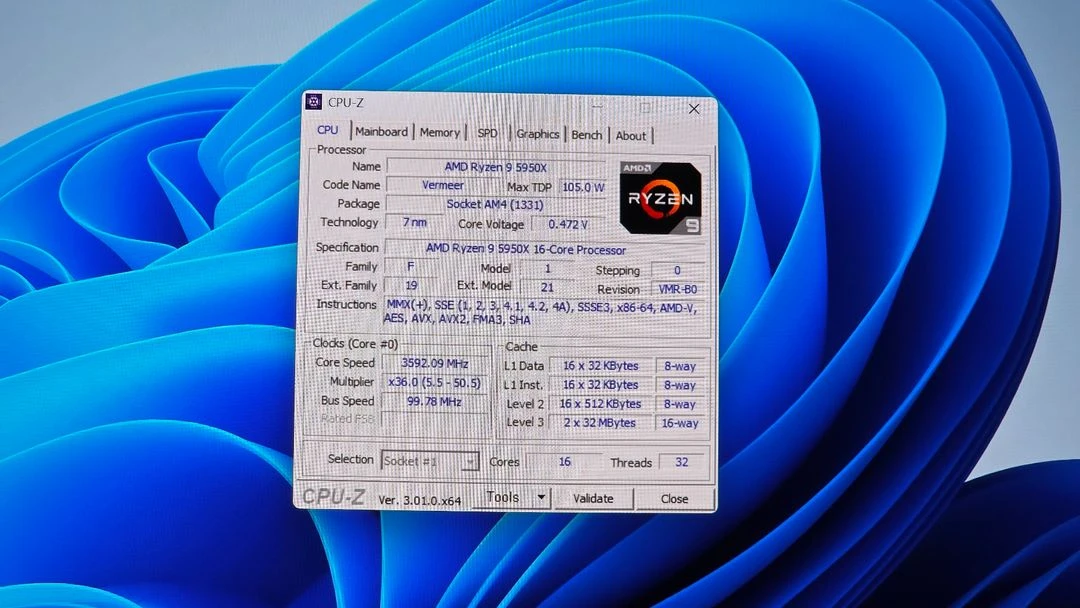Expand the Tools dropdown arrow
This screenshot has height=608, width=1080.
[x=541, y=496]
